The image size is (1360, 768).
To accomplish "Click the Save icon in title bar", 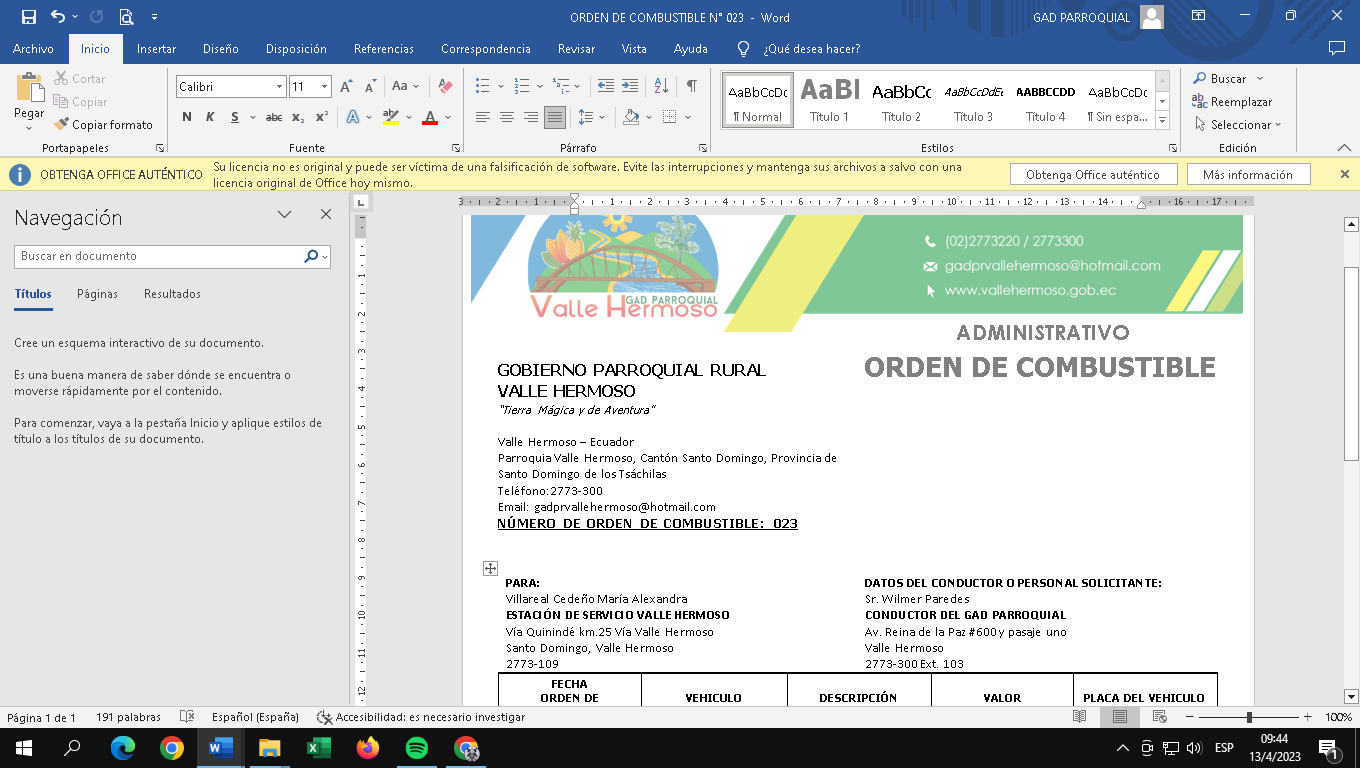I will [x=28, y=17].
